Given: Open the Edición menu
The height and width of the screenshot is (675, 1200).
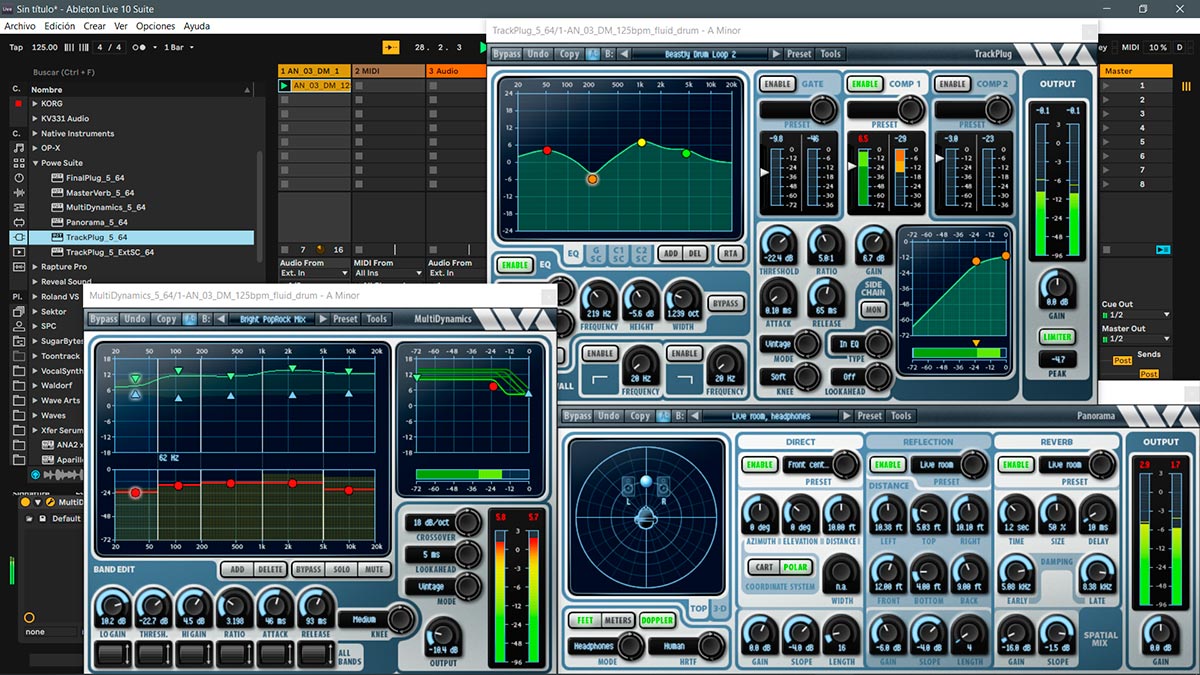Looking at the screenshot, I should pyautogui.click(x=58, y=26).
